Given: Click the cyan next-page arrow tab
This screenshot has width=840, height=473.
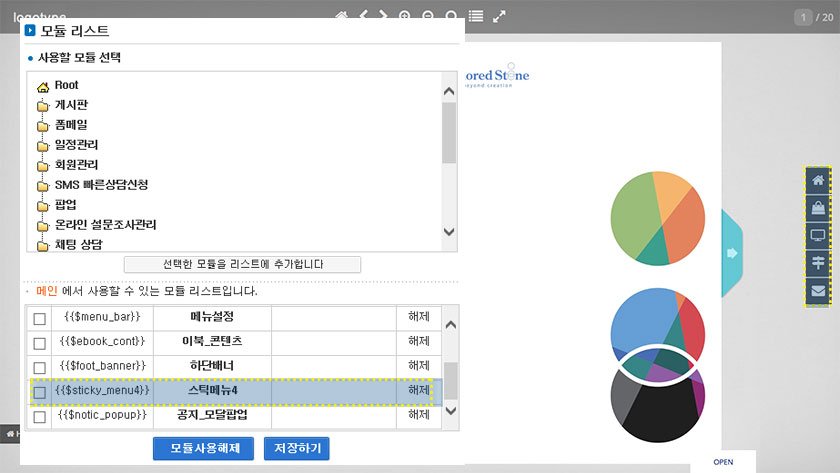Looking at the screenshot, I should (x=731, y=253).
